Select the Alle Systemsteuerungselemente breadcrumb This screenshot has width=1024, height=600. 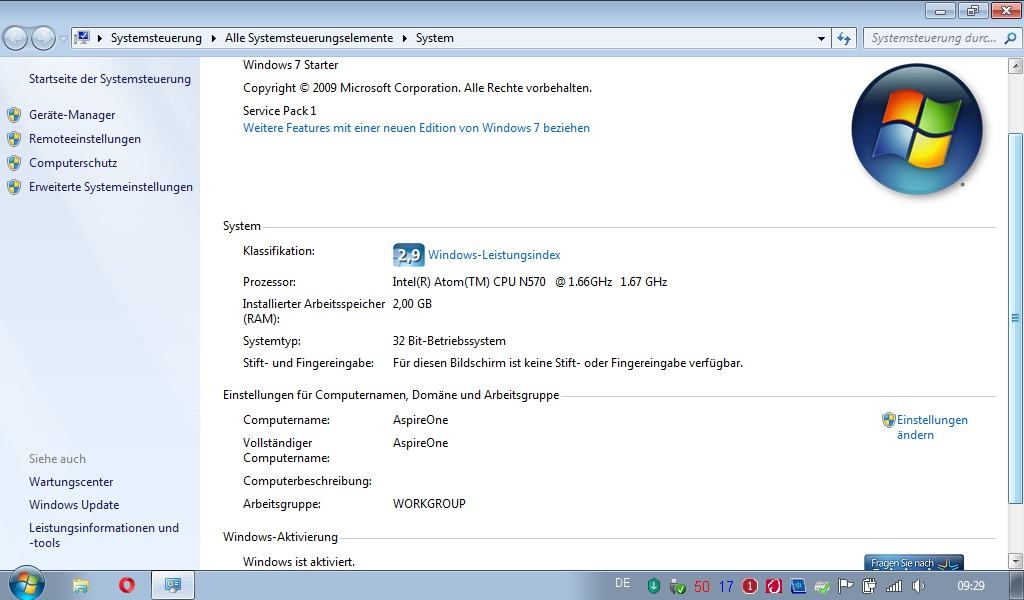click(x=309, y=38)
